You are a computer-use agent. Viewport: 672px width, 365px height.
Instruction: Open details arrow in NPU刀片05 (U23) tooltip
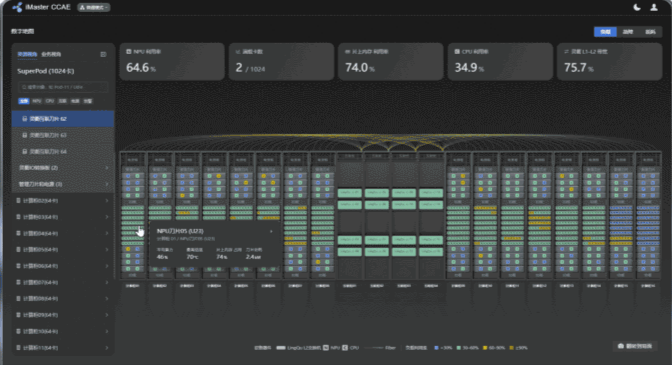271,231
